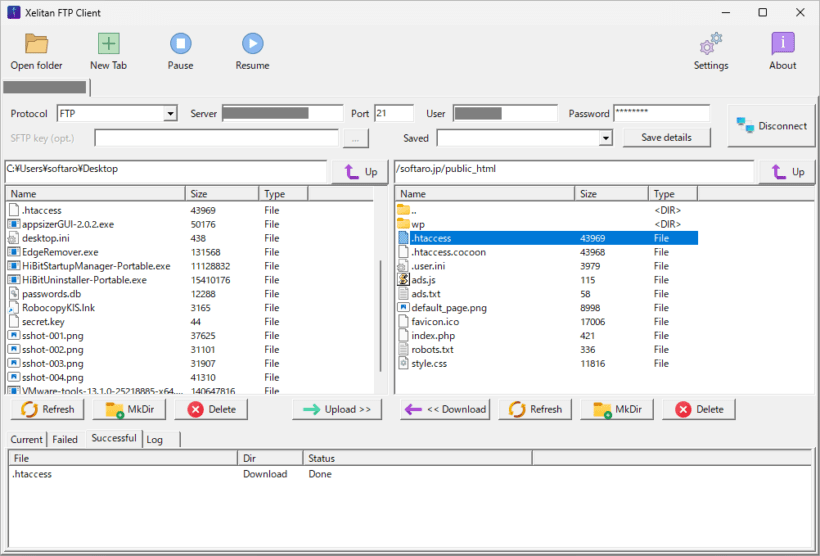Switch to Failed tab
This screenshot has width=820, height=556.
65,439
